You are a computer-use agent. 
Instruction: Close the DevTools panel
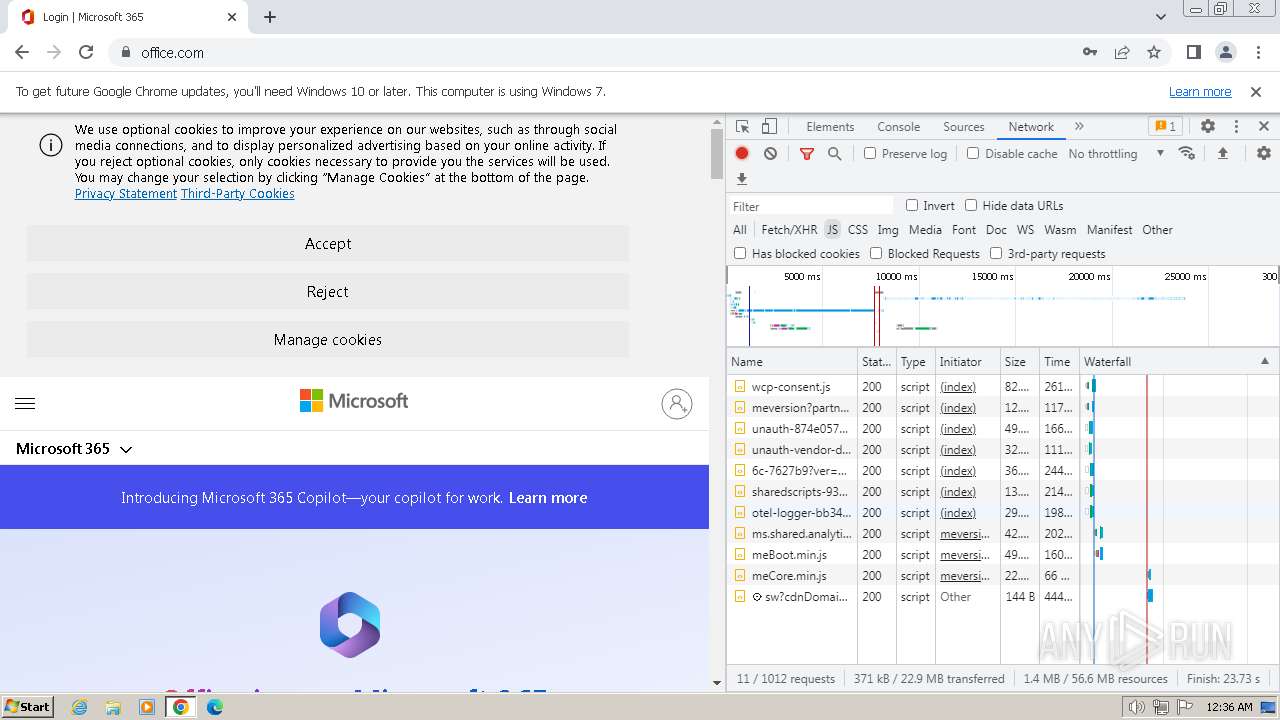(x=1264, y=127)
